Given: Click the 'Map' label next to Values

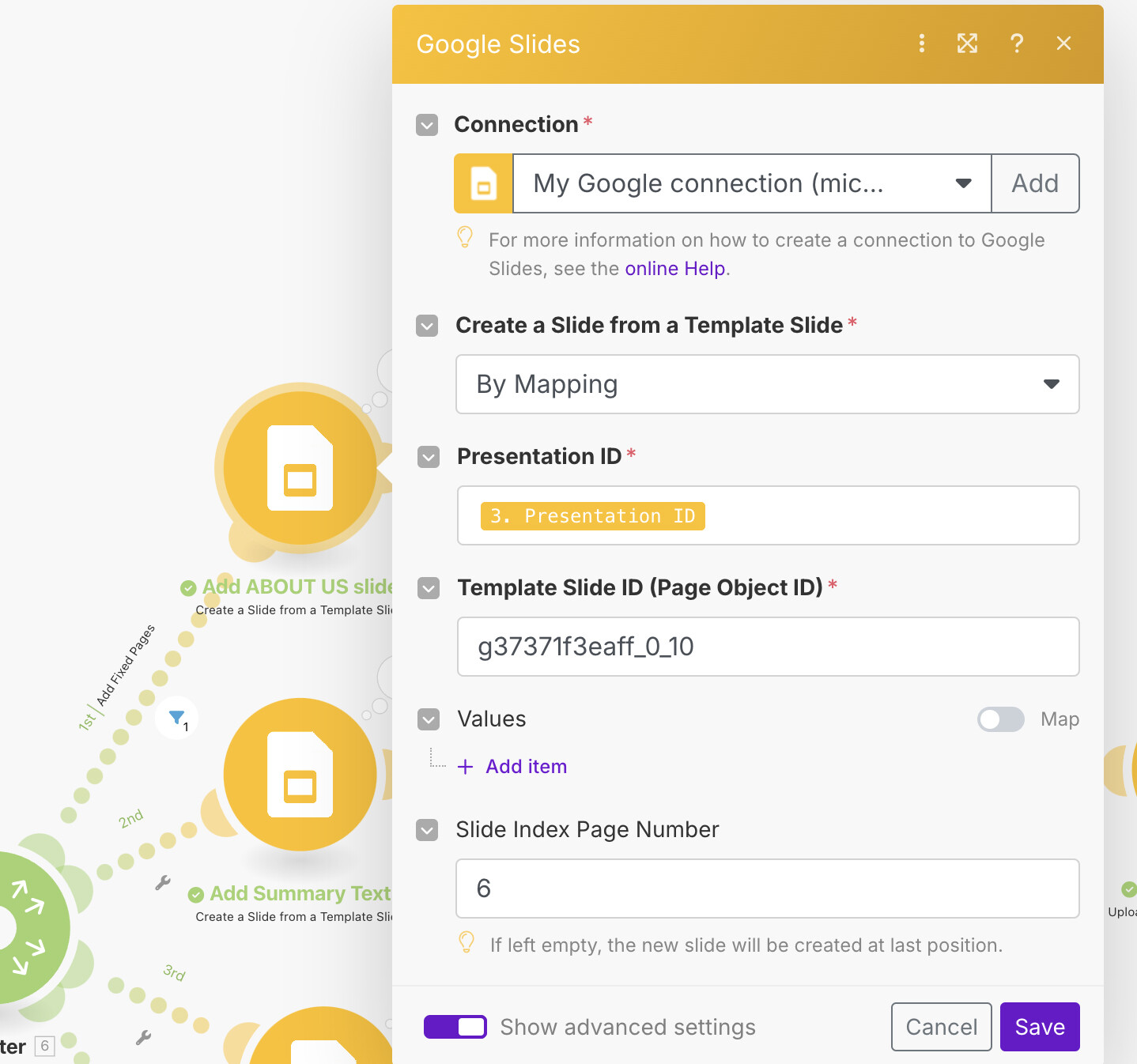Looking at the screenshot, I should 1060,719.
